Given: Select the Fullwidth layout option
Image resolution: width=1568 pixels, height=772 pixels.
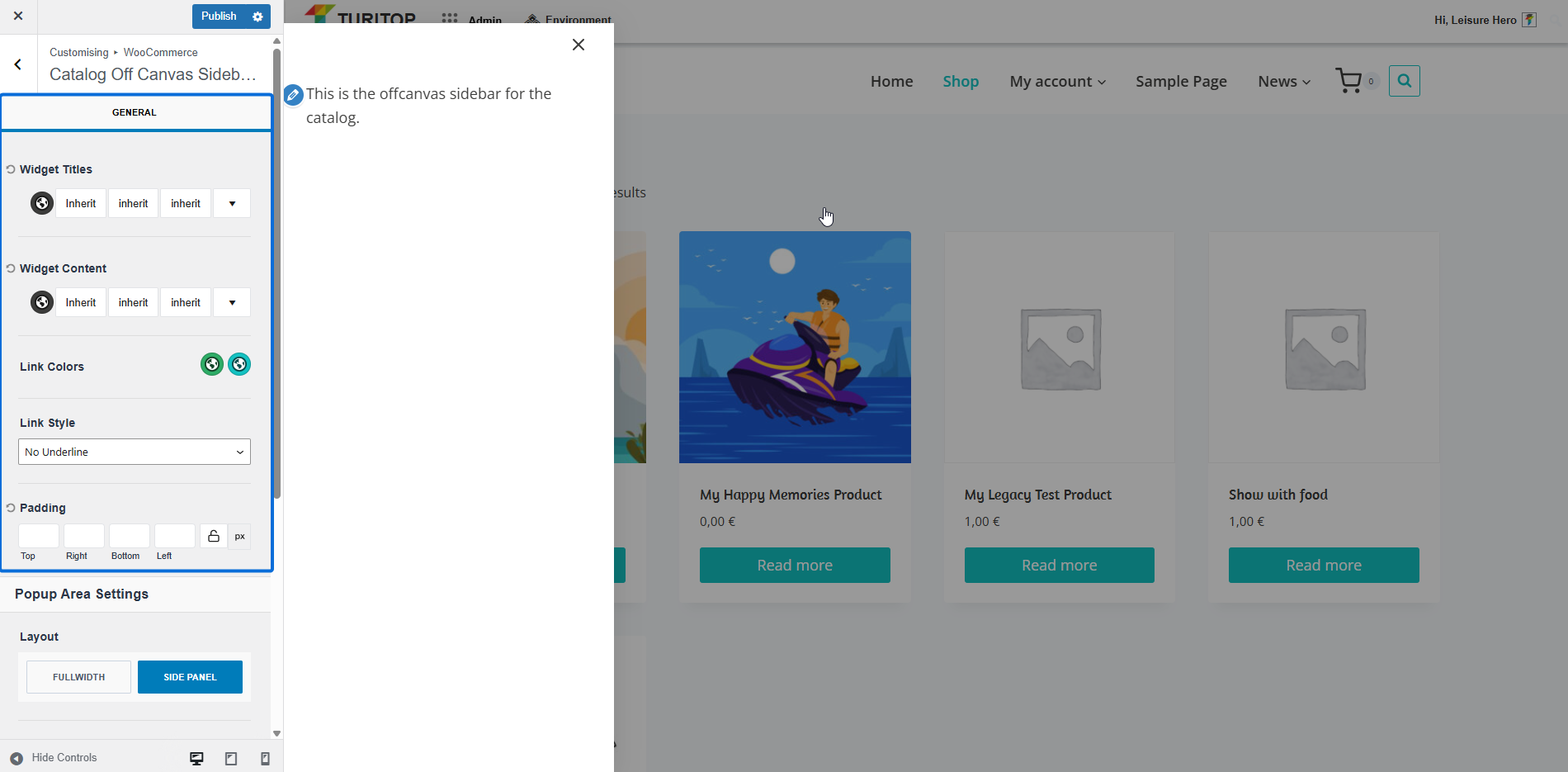Looking at the screenshot, I should pyautogui.click(x=78, y=677).
